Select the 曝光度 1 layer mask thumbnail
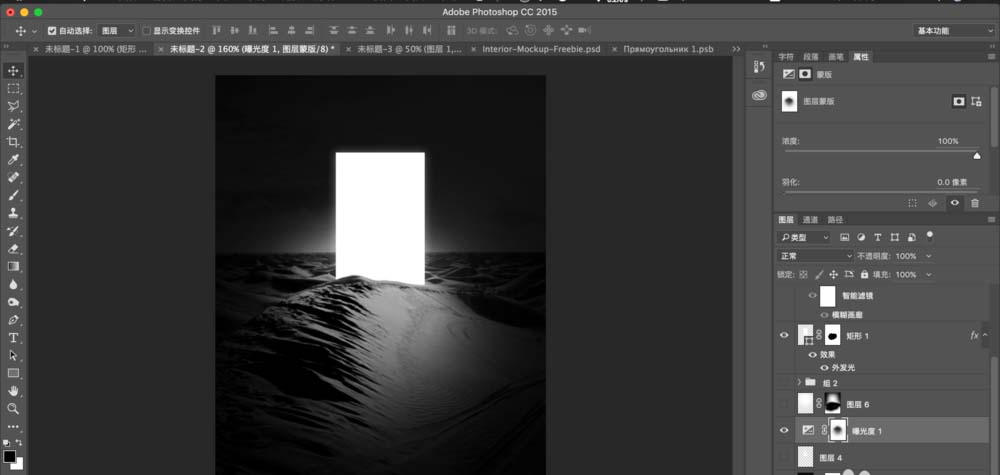Screen dimensions: 1000x475 [837, 431]
